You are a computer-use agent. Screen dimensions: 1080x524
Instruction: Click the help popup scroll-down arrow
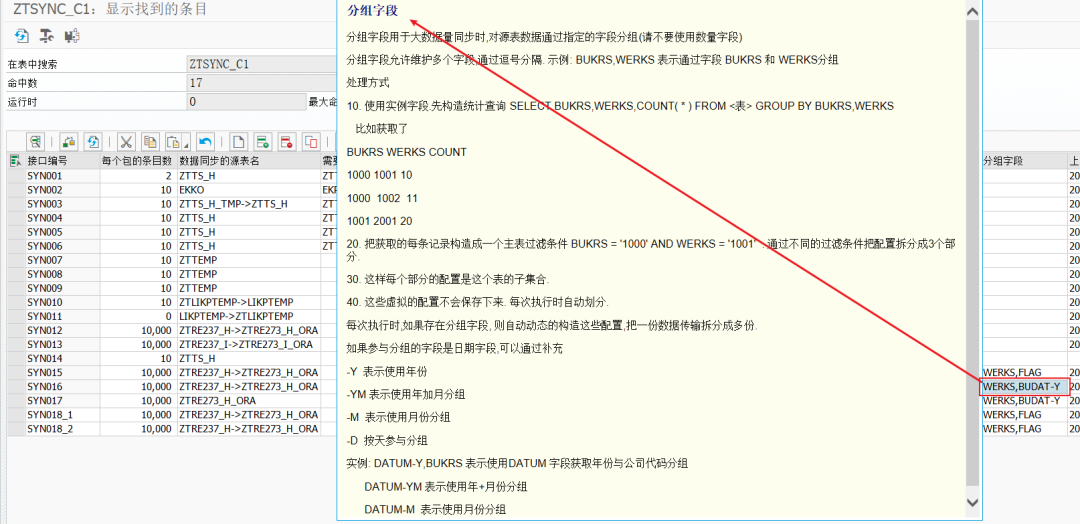pyautogui.click(x=972, y=502)
